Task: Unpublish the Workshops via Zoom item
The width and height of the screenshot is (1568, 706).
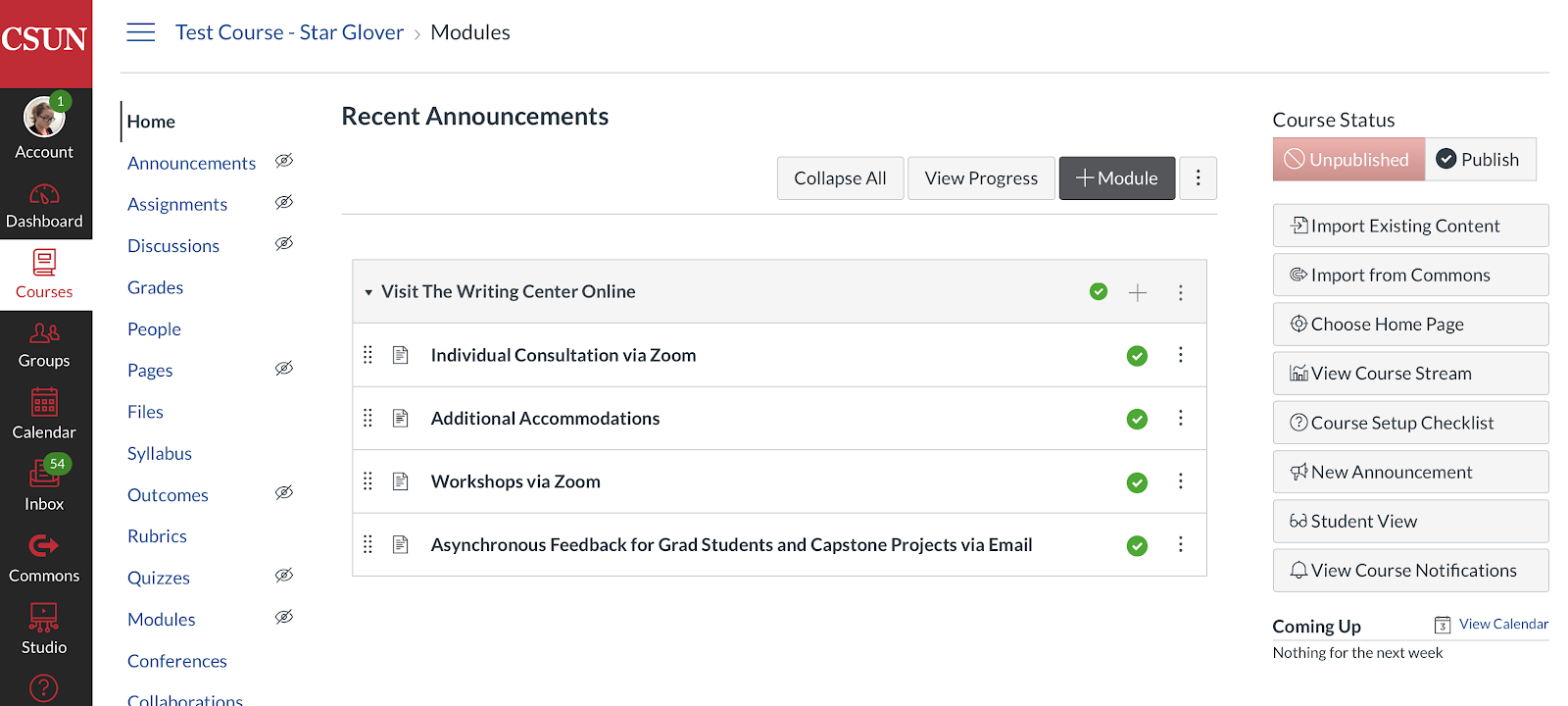Action: coord(1137,482)
